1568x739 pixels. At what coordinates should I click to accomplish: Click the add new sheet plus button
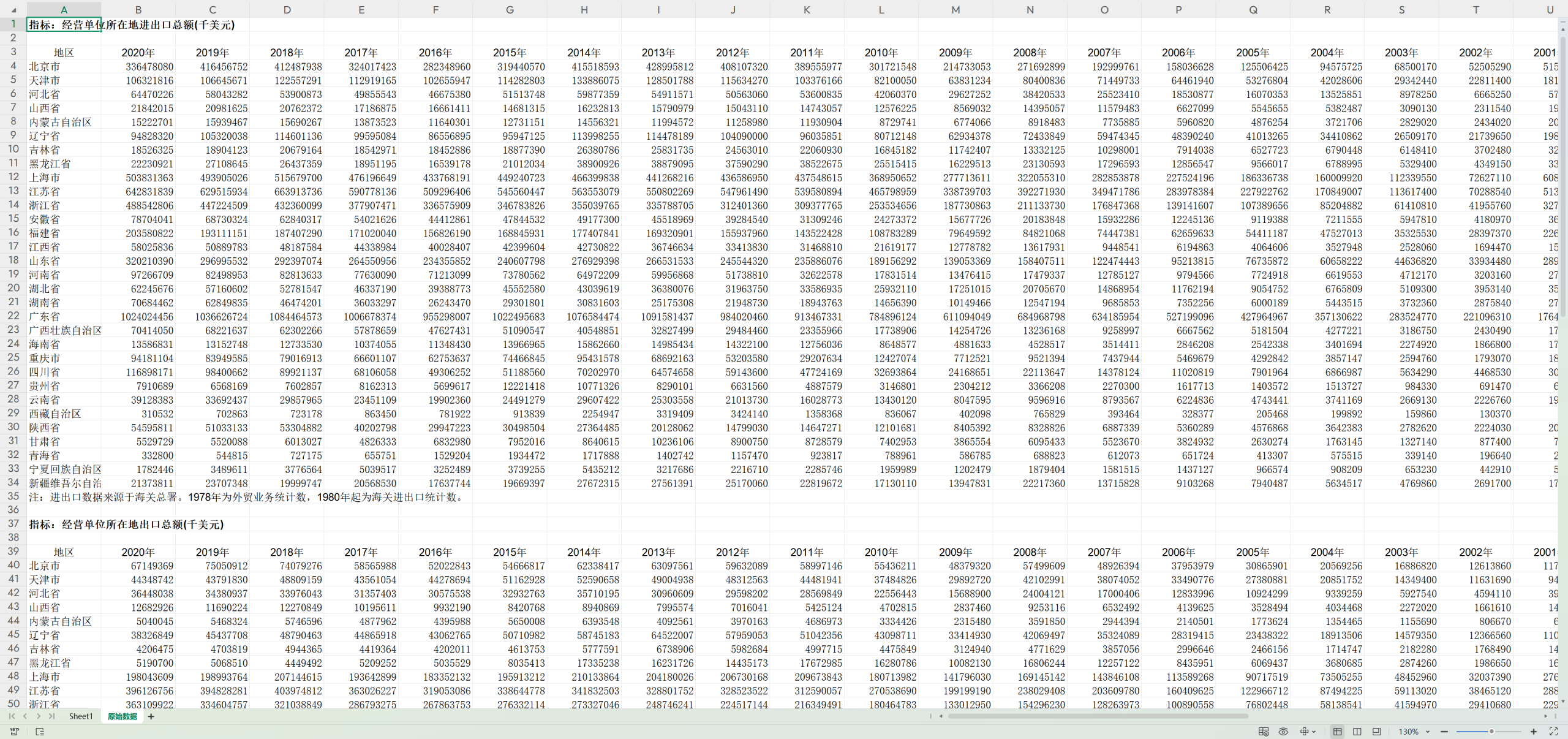151,716
